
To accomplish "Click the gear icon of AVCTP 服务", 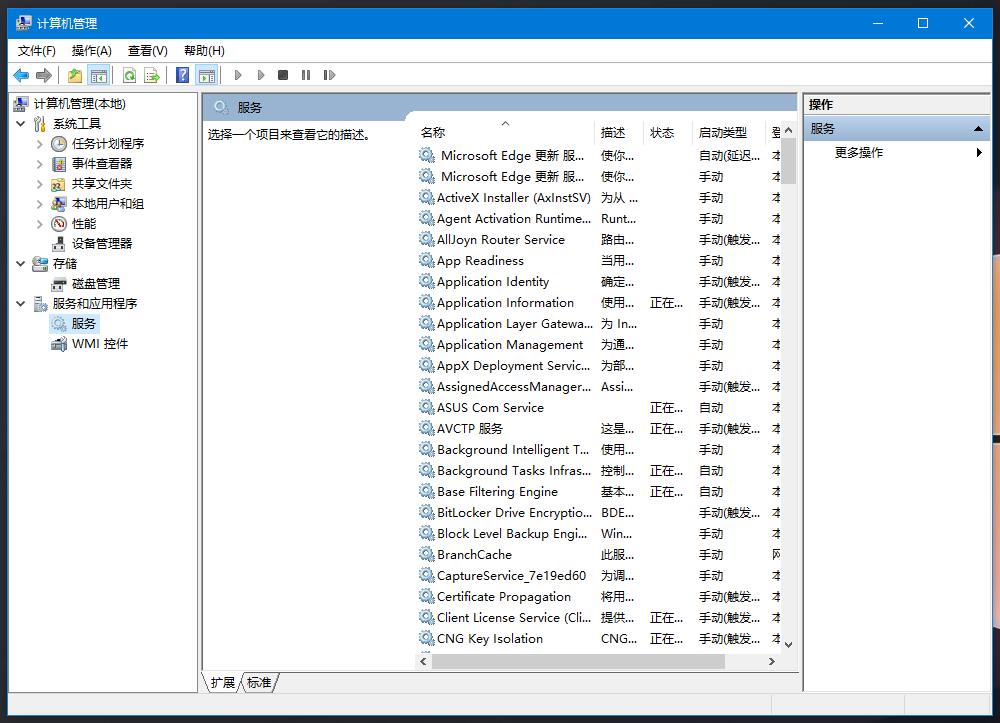I will tap(427, 428).
